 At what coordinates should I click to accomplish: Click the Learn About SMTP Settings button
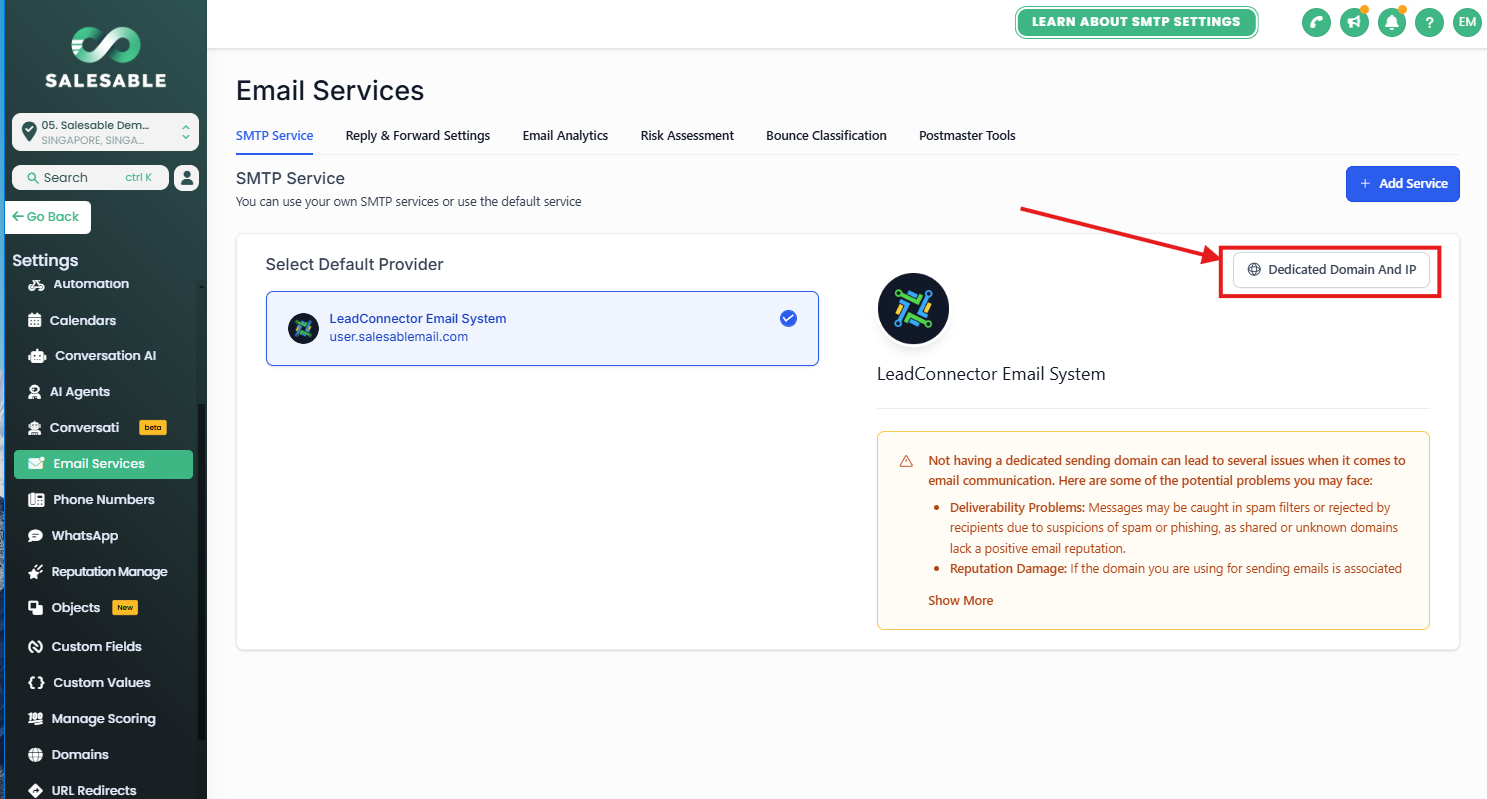pyautogui.click(x=1136, y=22)
